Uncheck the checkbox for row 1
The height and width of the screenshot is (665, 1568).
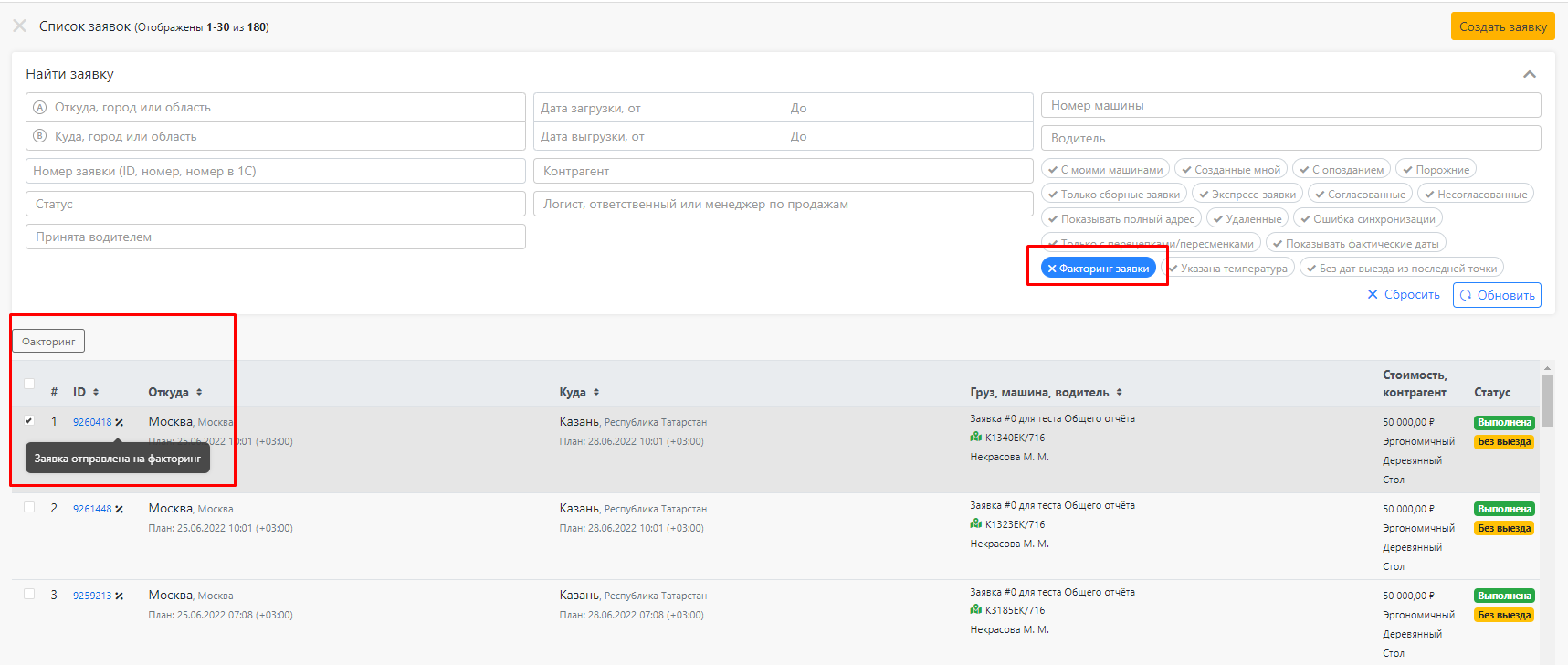click(x=29, y=420)
